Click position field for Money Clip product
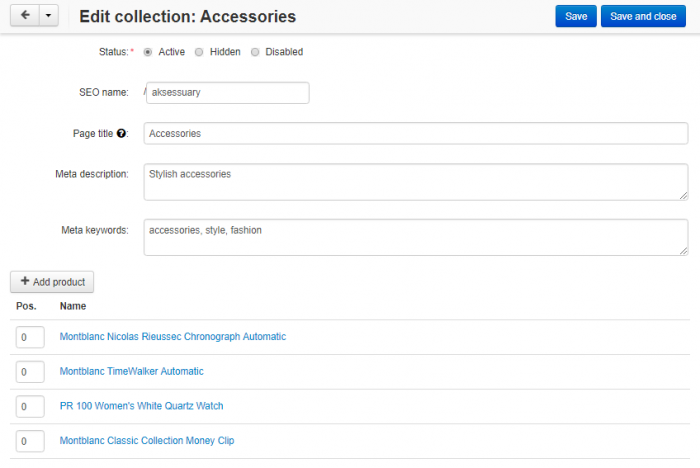The image size is (700, 468). 30,441
